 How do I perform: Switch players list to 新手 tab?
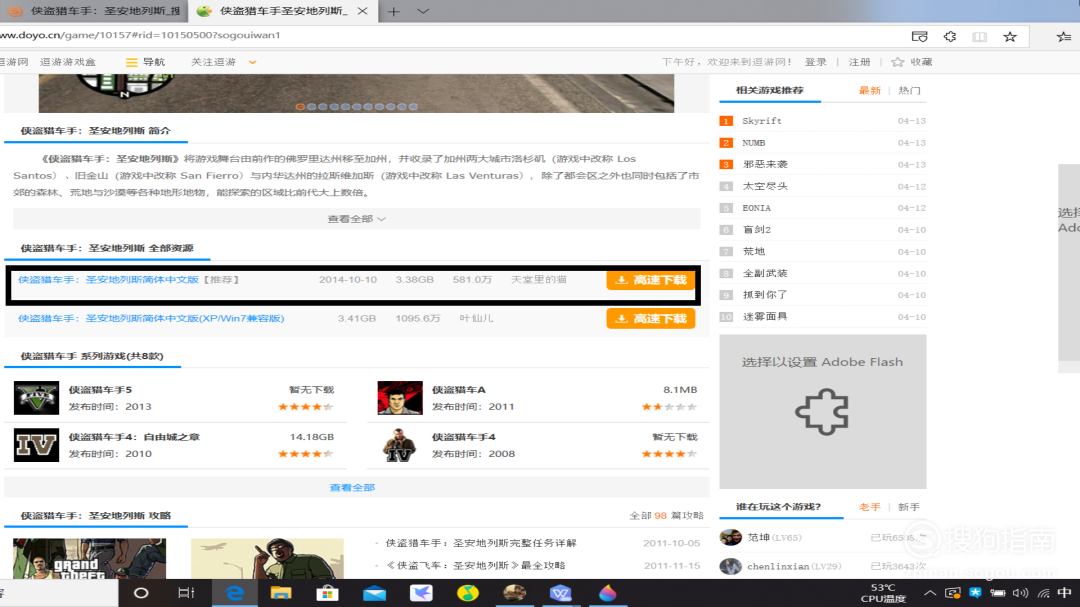(909, 506)
